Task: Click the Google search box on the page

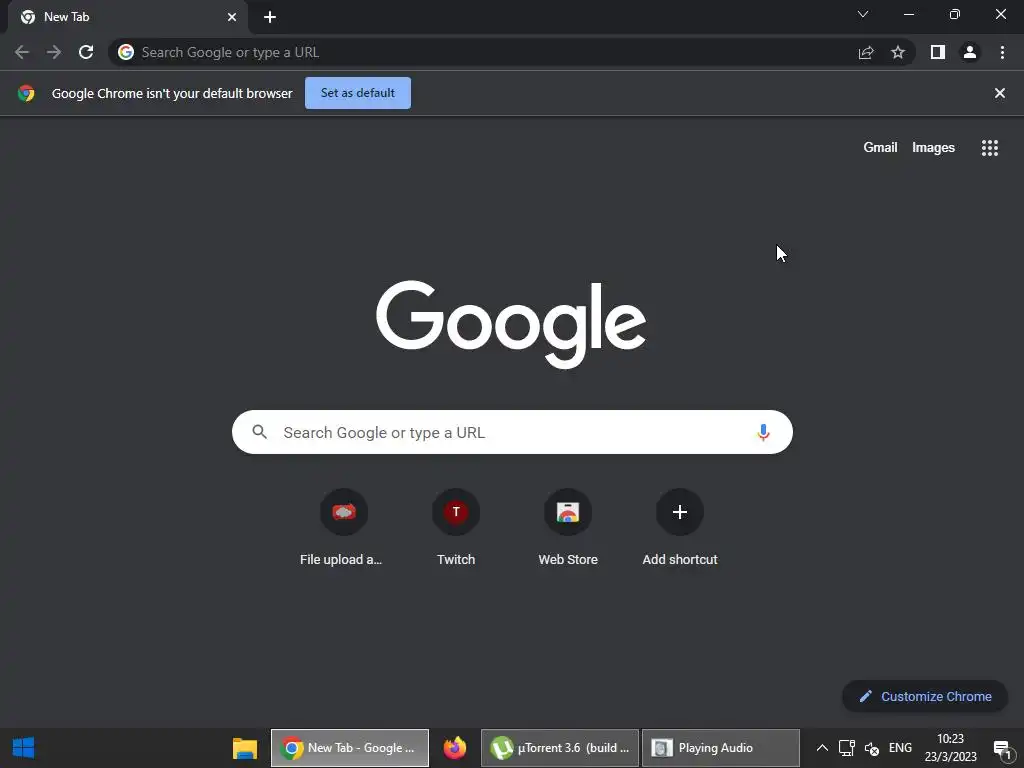Action: [x=512, y=432]
